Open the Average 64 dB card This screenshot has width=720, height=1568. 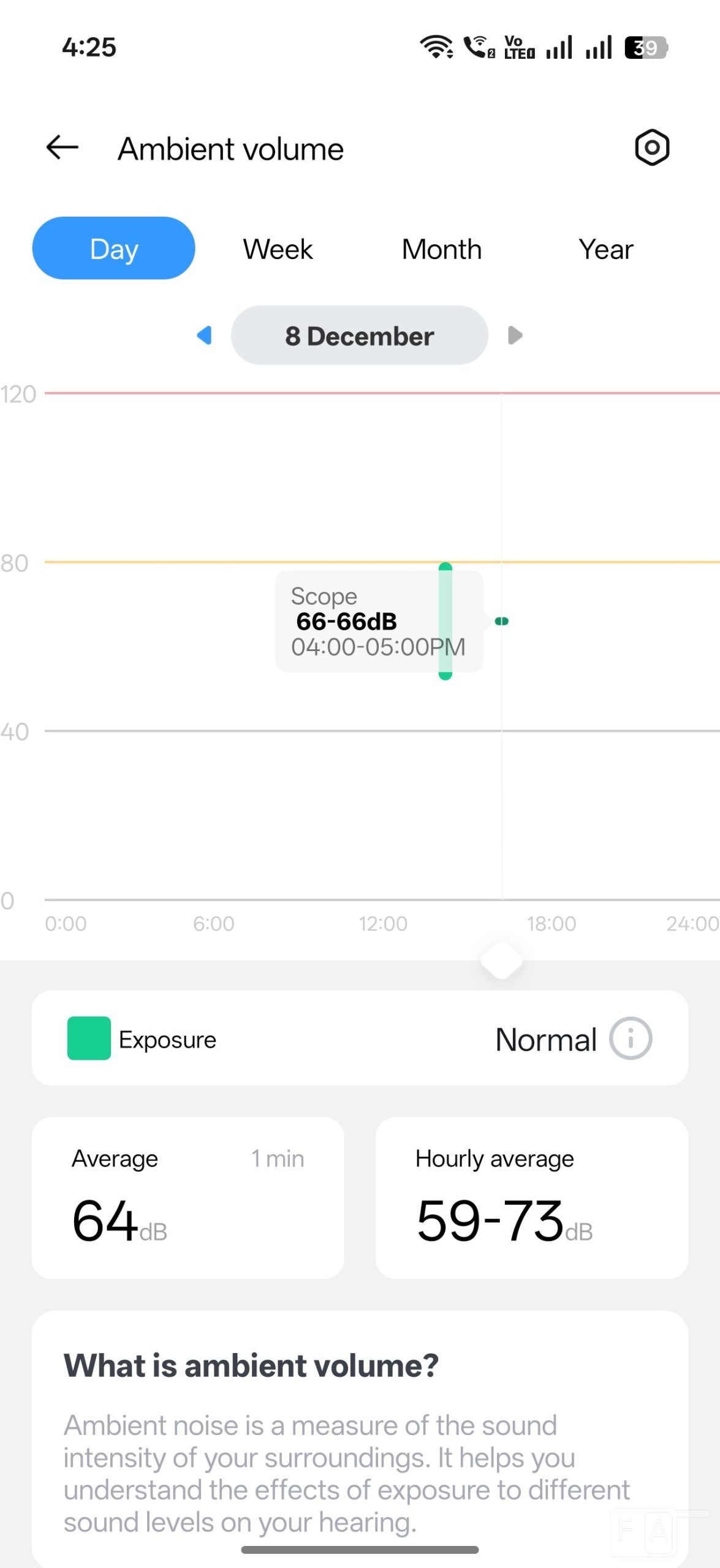pyautogui.click(x=188, y=1197)
